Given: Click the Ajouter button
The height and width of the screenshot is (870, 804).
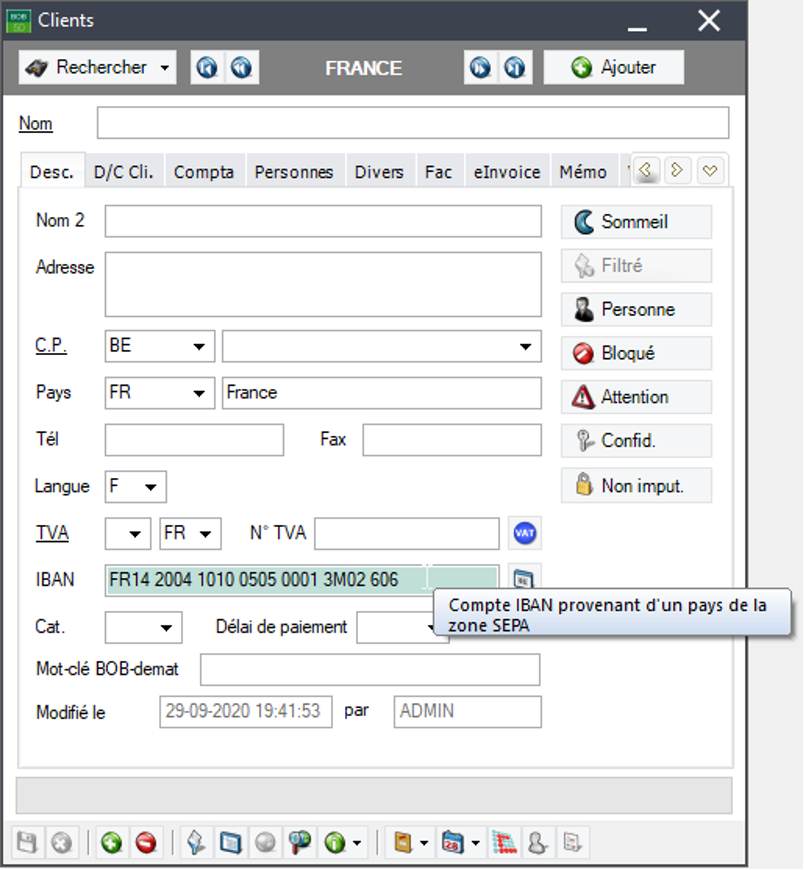Looking at the screenshot, I should 614,68.
